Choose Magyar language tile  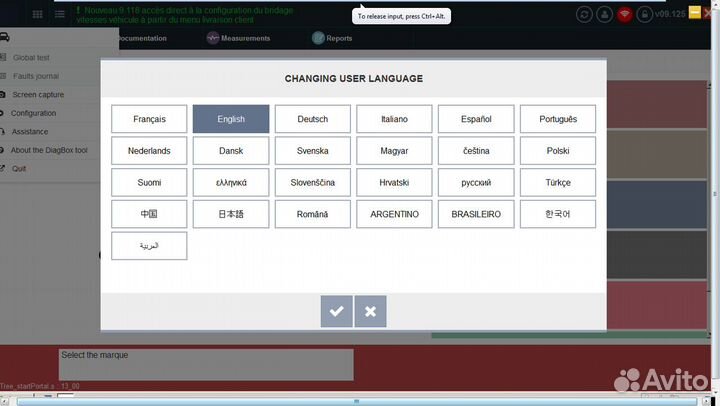pyautogui.click(x=394, y=151)
